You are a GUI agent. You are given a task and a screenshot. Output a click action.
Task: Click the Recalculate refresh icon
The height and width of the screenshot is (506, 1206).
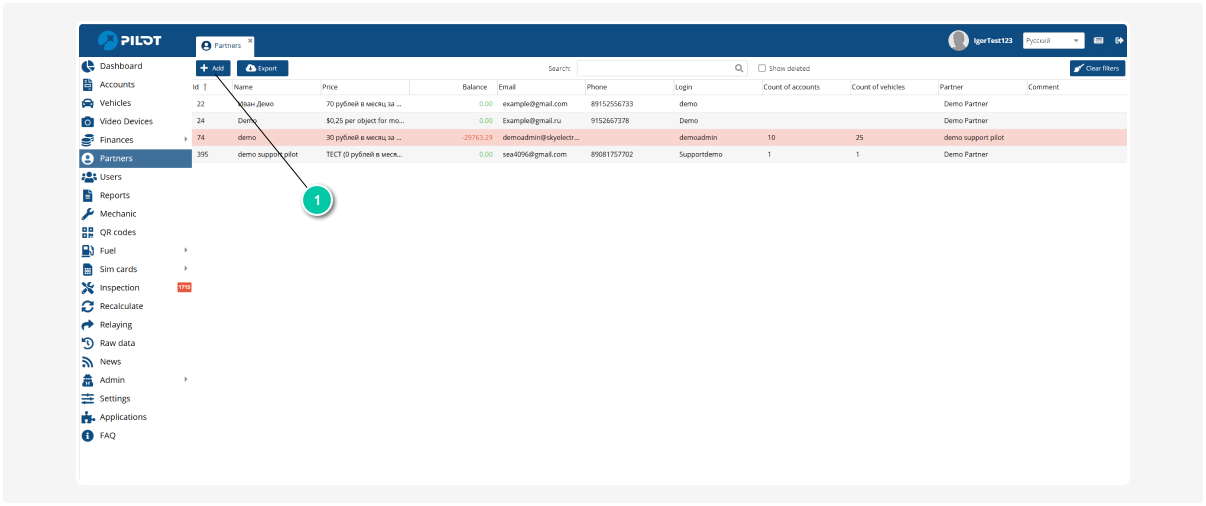point(88,306)
